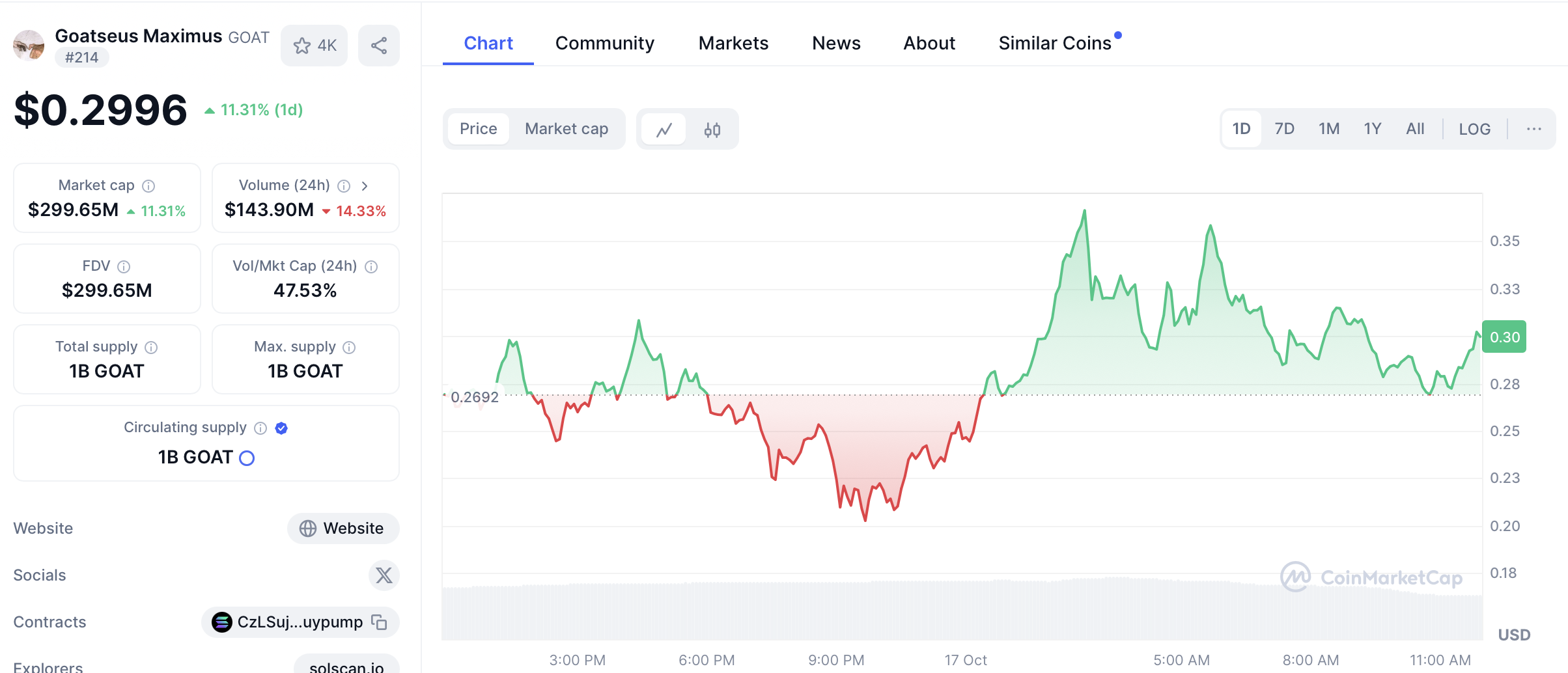Click the Circulating supply verified badge
Screen dimensions: 1568x673
(x=281, y=428)
